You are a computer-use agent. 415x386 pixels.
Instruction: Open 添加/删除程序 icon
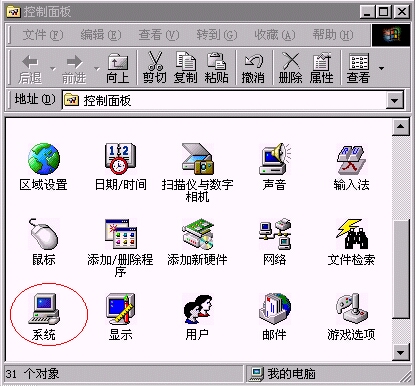pos(120,234)
